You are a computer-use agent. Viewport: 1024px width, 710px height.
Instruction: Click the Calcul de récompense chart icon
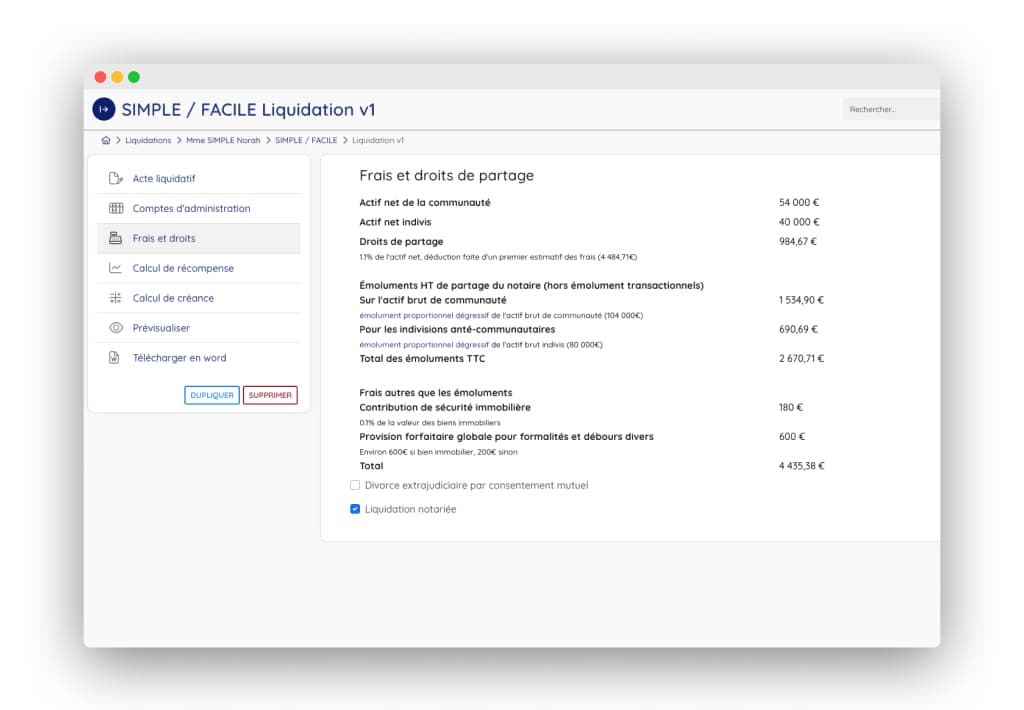[x=116, y=269]
